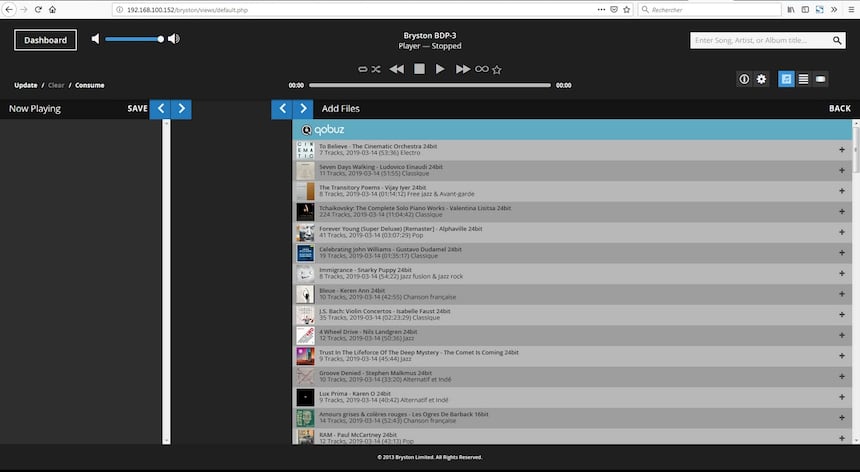
Task: Open browser hamburger menu
Action: (x=851, y=9)
